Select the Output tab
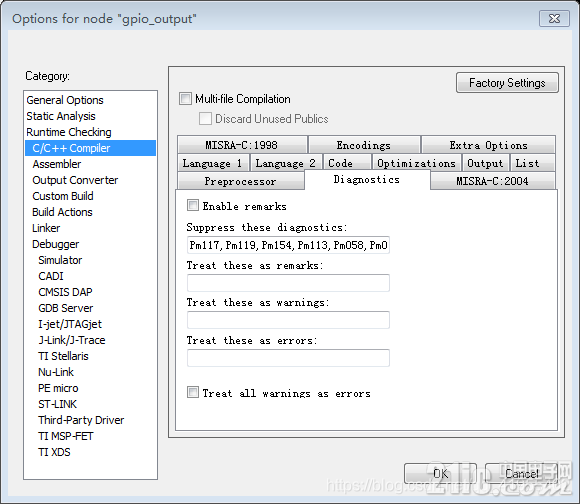The width and height of the screenshot is (580, 504). click(485, 163)
